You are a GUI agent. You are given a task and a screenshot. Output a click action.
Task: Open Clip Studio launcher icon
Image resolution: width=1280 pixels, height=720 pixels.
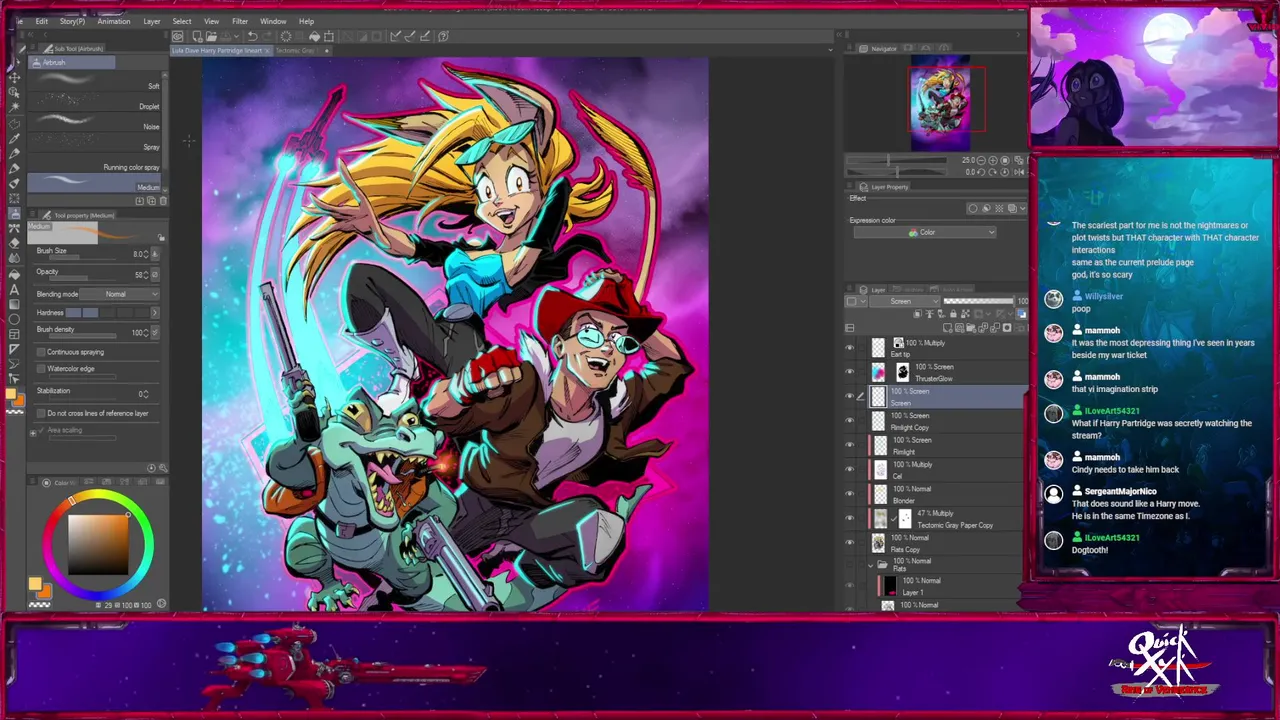[x=178, y=36]
